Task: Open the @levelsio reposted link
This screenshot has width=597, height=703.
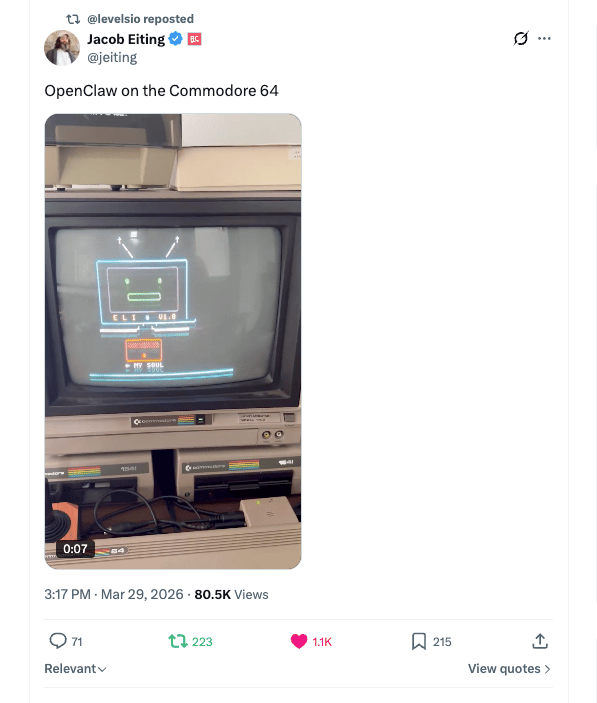Action: click(x=140, y=19)
